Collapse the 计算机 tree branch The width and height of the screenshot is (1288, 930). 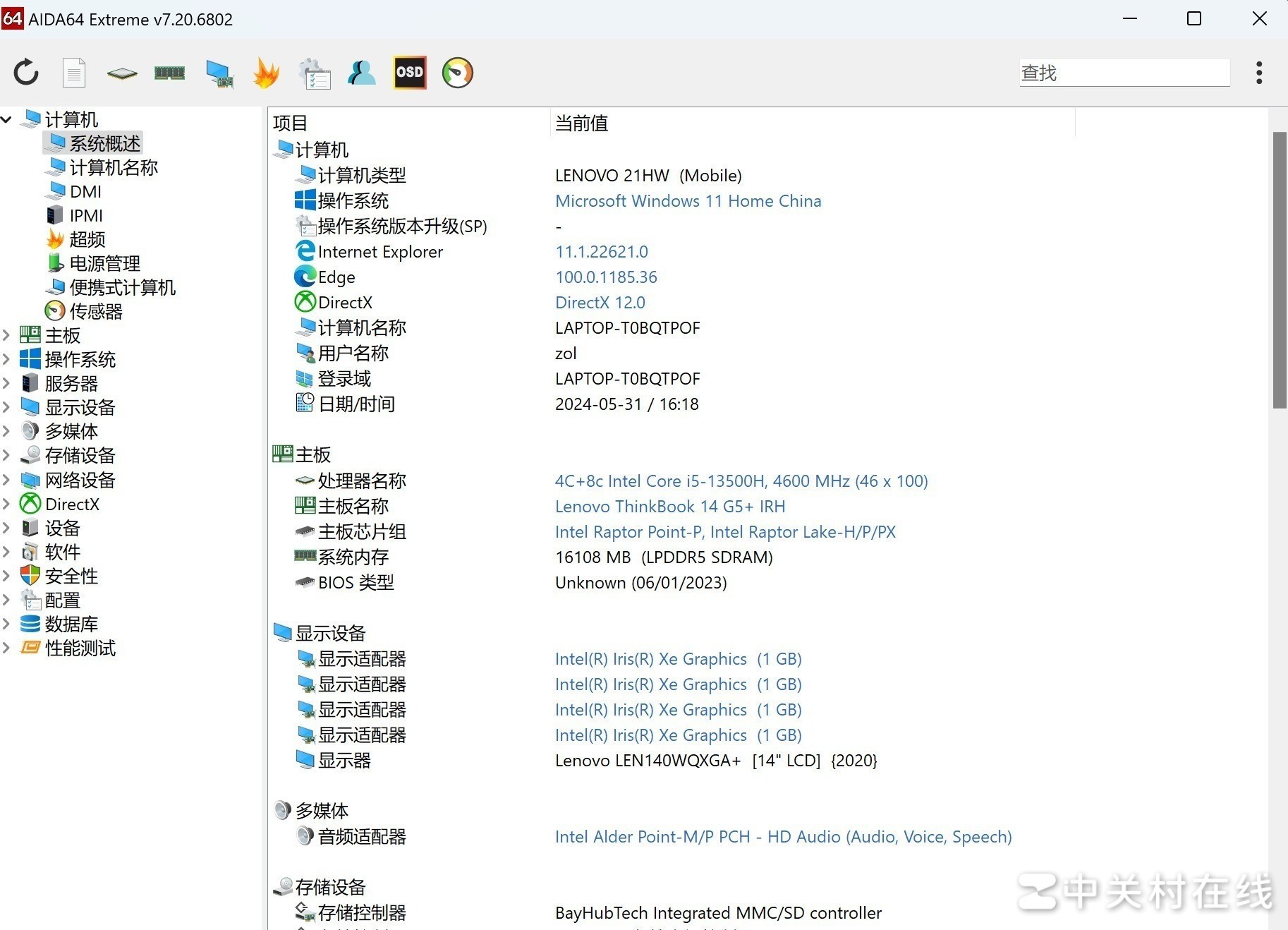7,119
